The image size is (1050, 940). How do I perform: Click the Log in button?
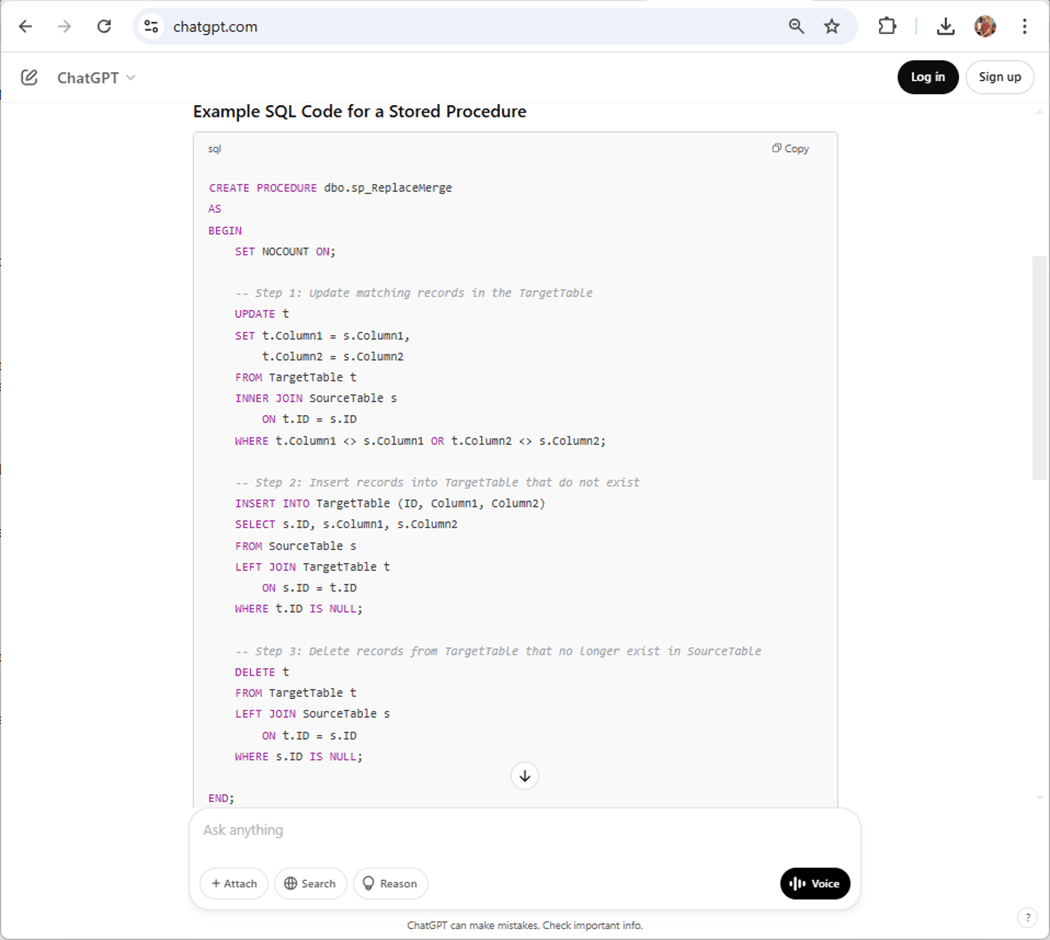(927, 77)
